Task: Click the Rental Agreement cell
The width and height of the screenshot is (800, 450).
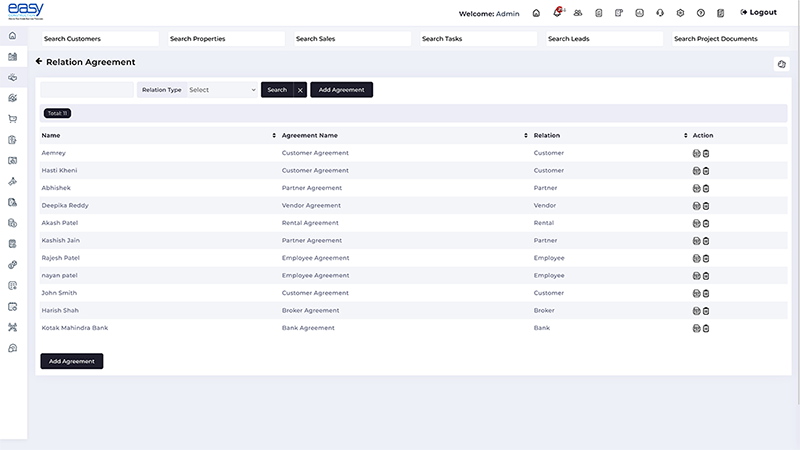Action: click(x=310, y=223)
